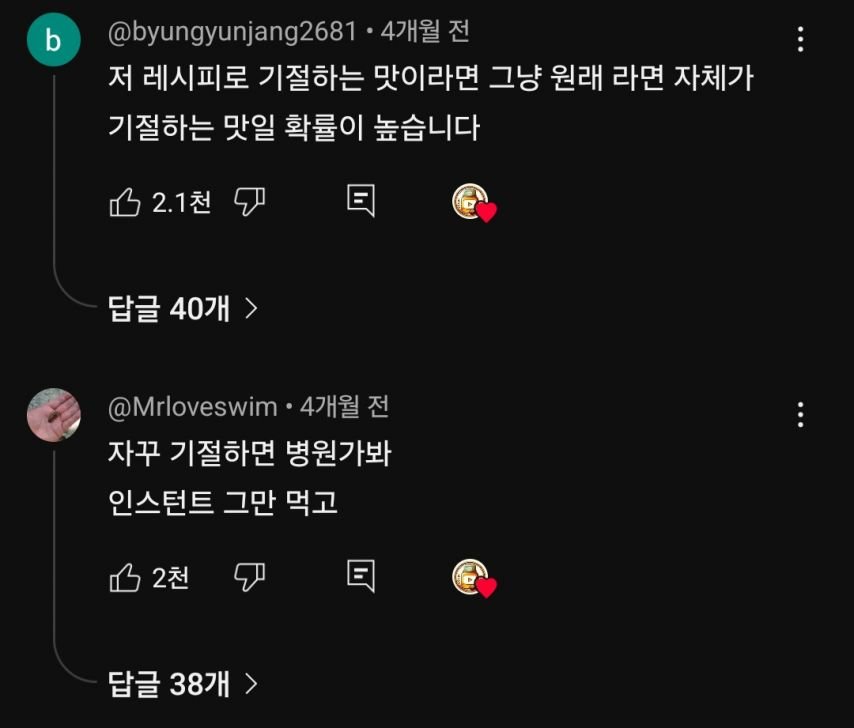Click the 4개월 전 timestamp beside @Mrloveswim
854x728 pixels.
click(344, 406)
